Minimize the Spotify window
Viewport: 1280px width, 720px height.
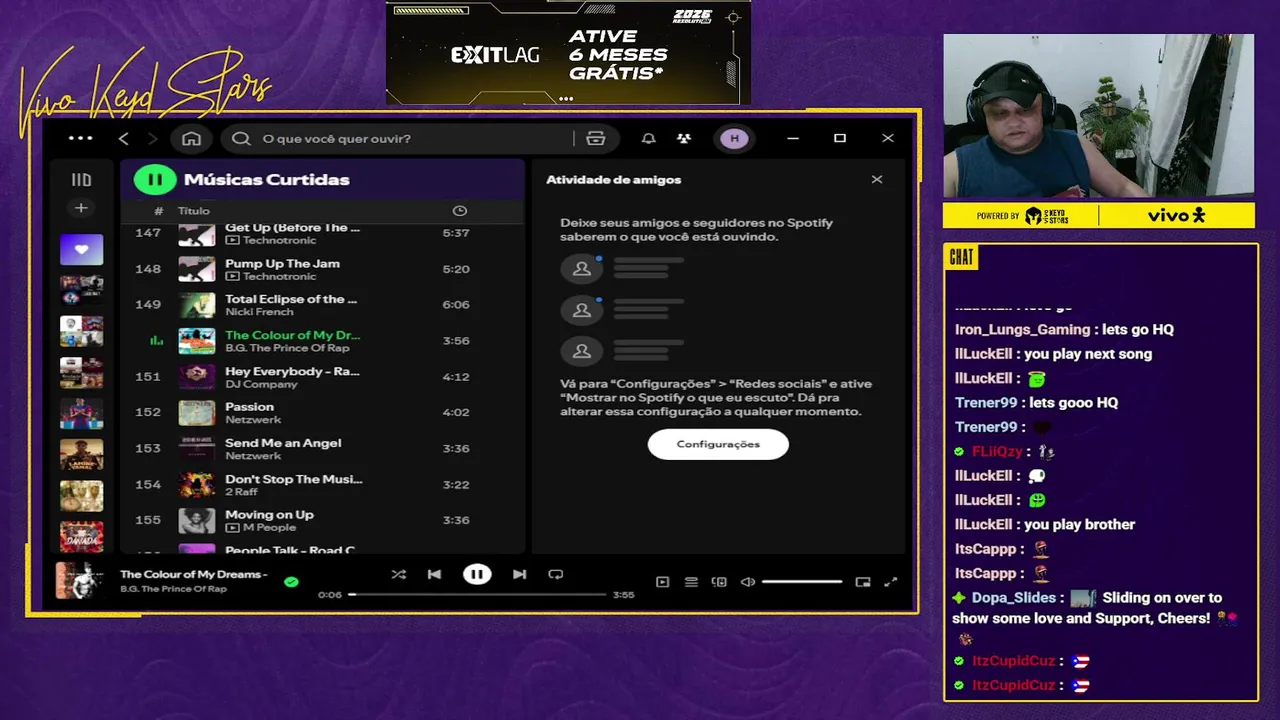(793, 138)
